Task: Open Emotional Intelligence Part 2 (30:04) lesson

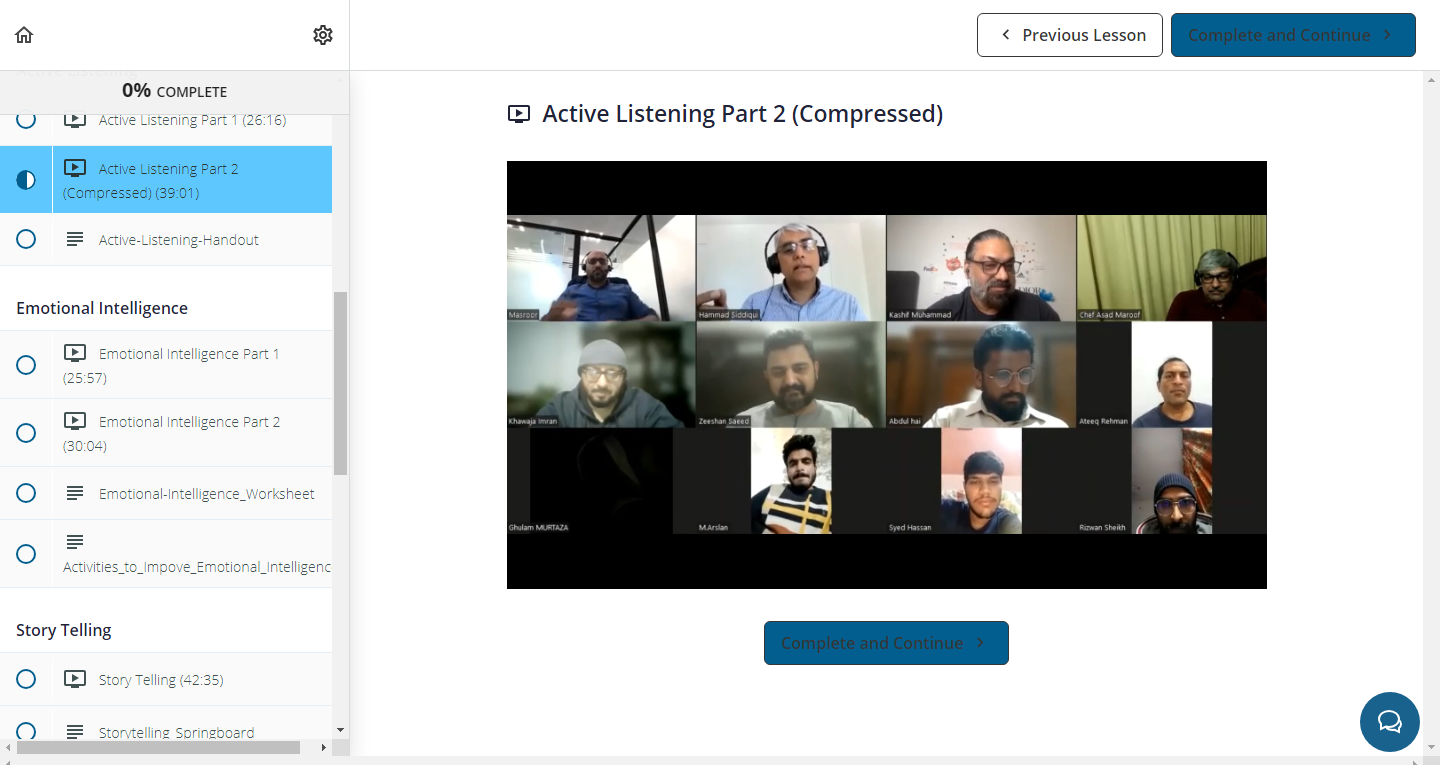Action: point(166,433)
